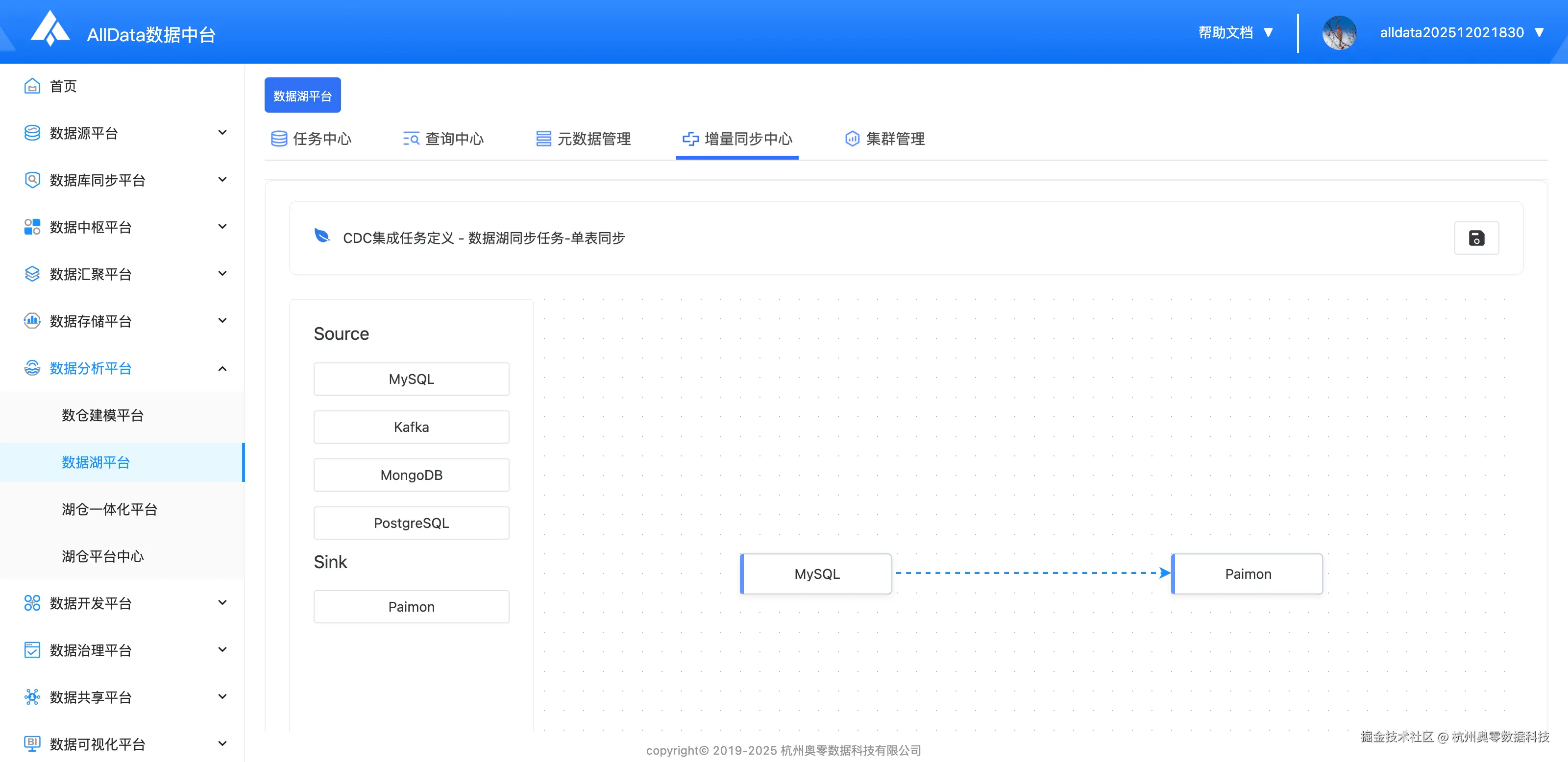Select 湖仓一体化平台 in sidebar
Viewport: 1568px width, 762px height.
(110, 509)
